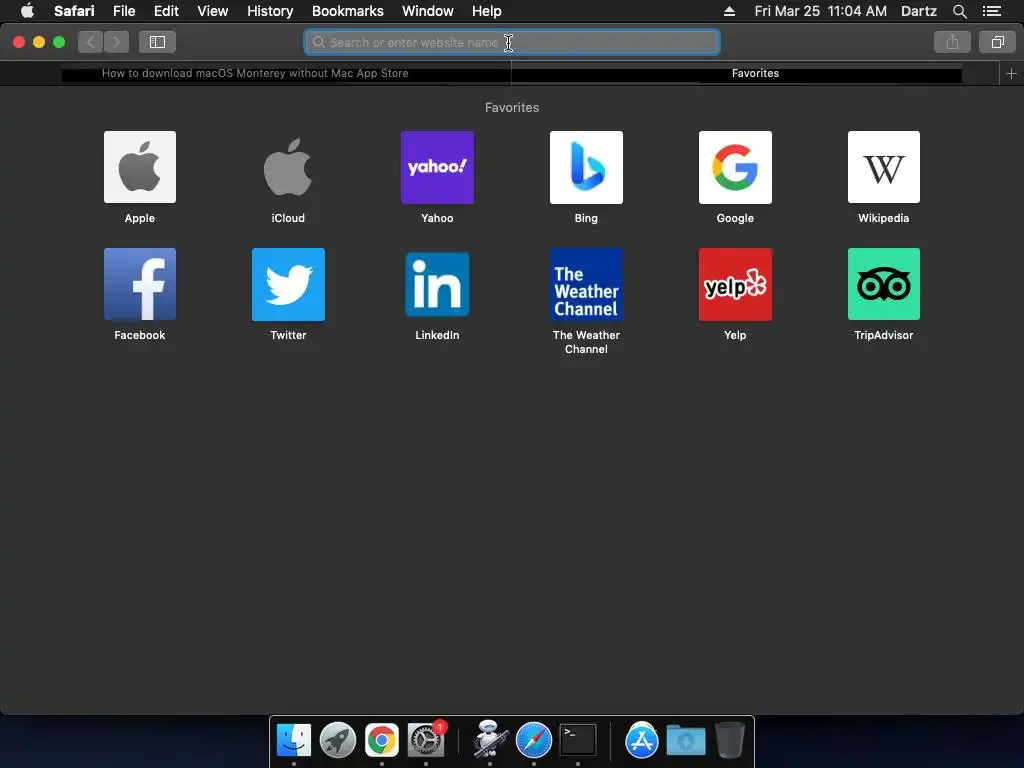Open Automator robot in the Dock
The image size is (1024, 768).
[490, 740]
